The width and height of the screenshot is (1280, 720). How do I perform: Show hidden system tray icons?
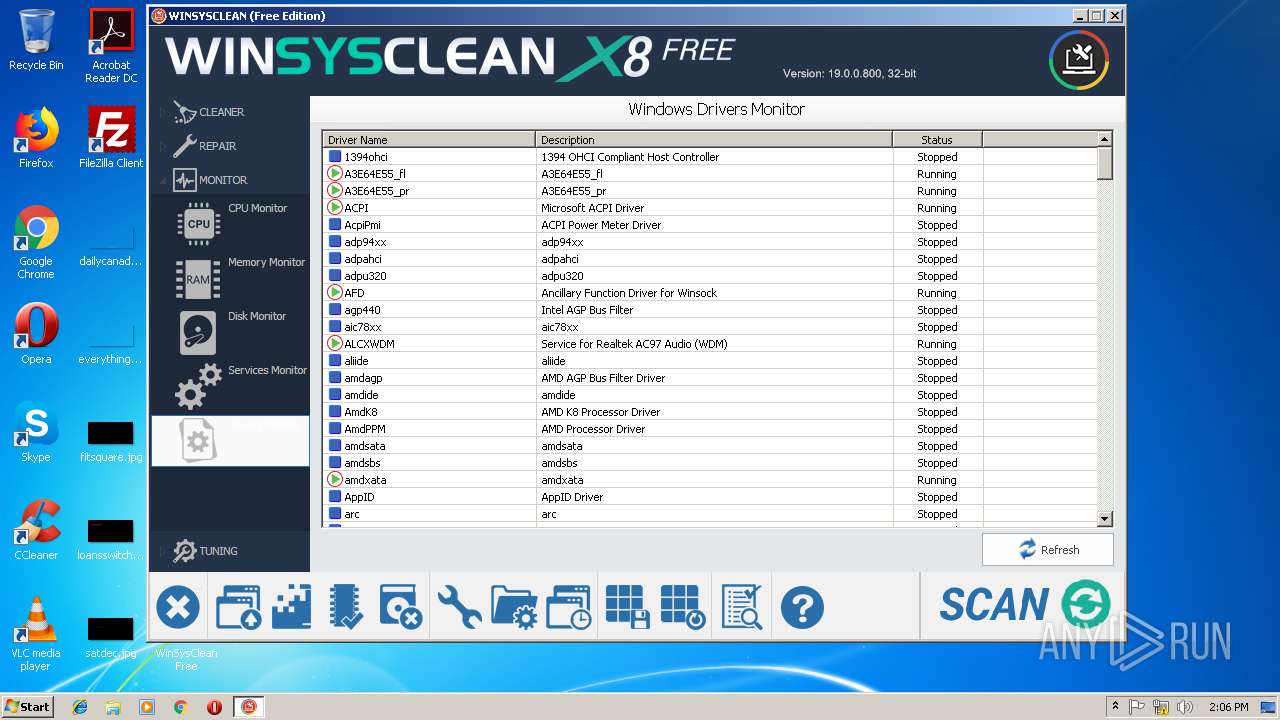tap(1115, 706)
